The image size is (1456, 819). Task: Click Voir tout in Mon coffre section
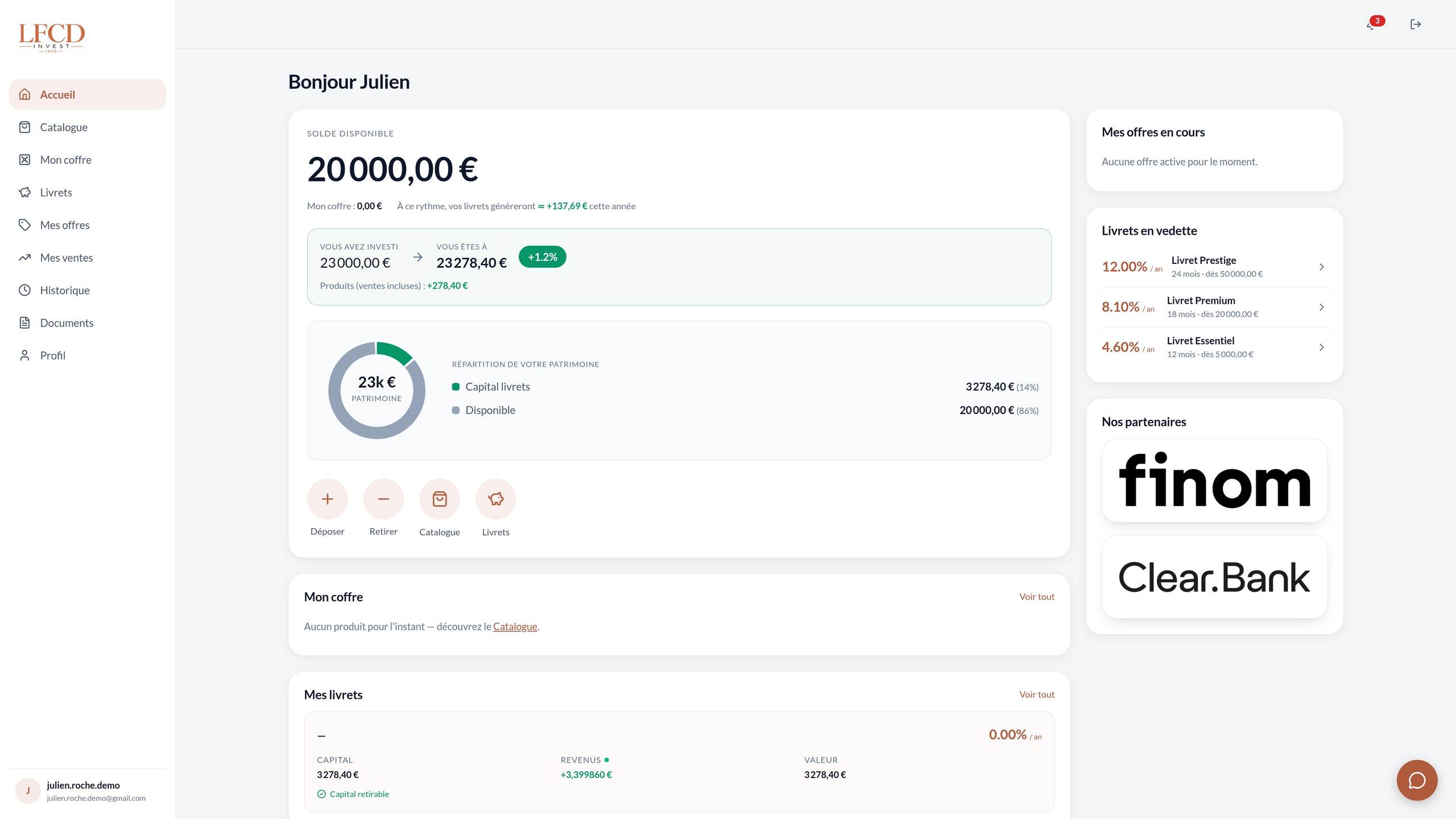(1036, 597)
